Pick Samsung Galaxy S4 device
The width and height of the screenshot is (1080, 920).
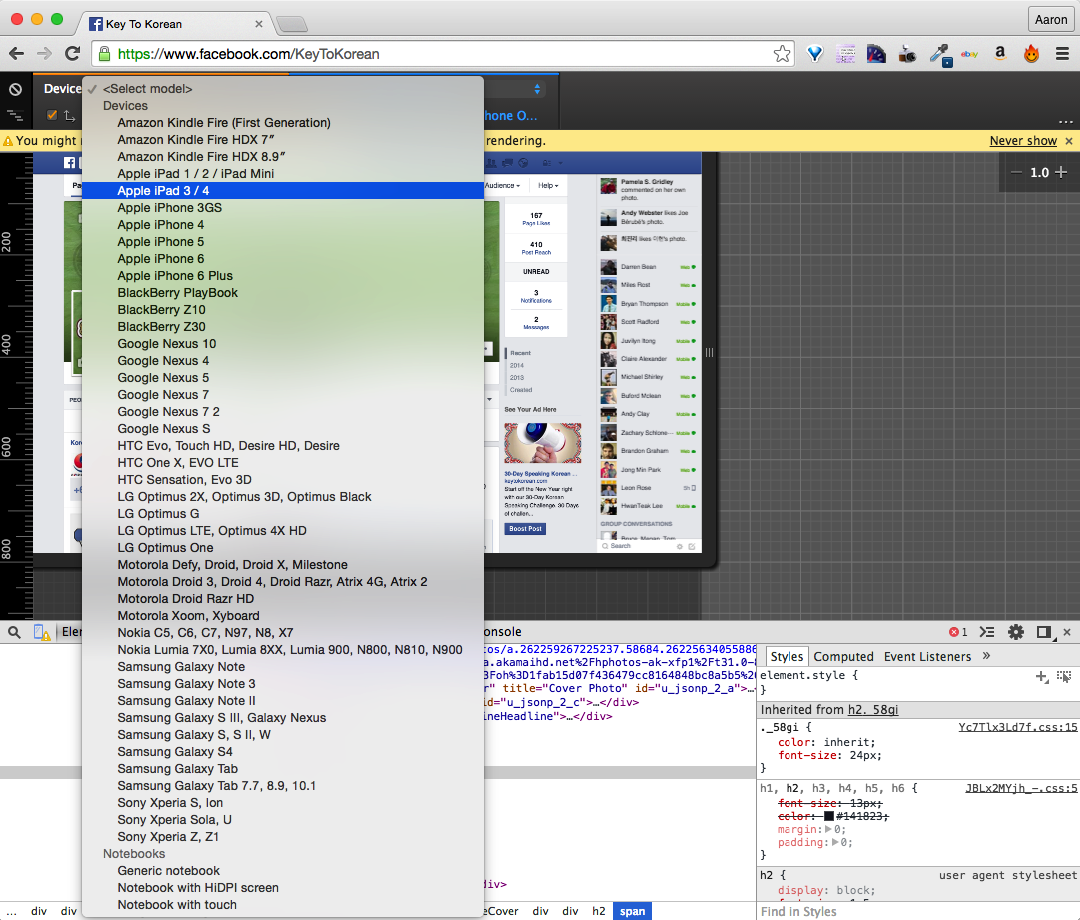pos(175,751)
